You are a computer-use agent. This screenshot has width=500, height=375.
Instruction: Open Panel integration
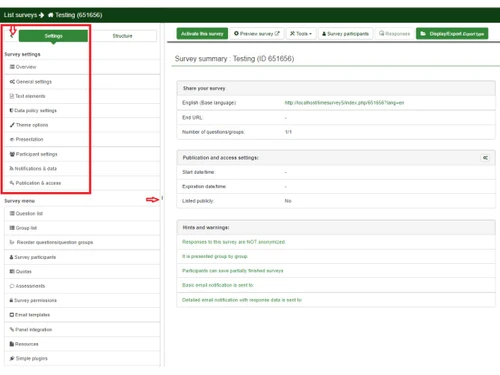[x=82, y=330]
